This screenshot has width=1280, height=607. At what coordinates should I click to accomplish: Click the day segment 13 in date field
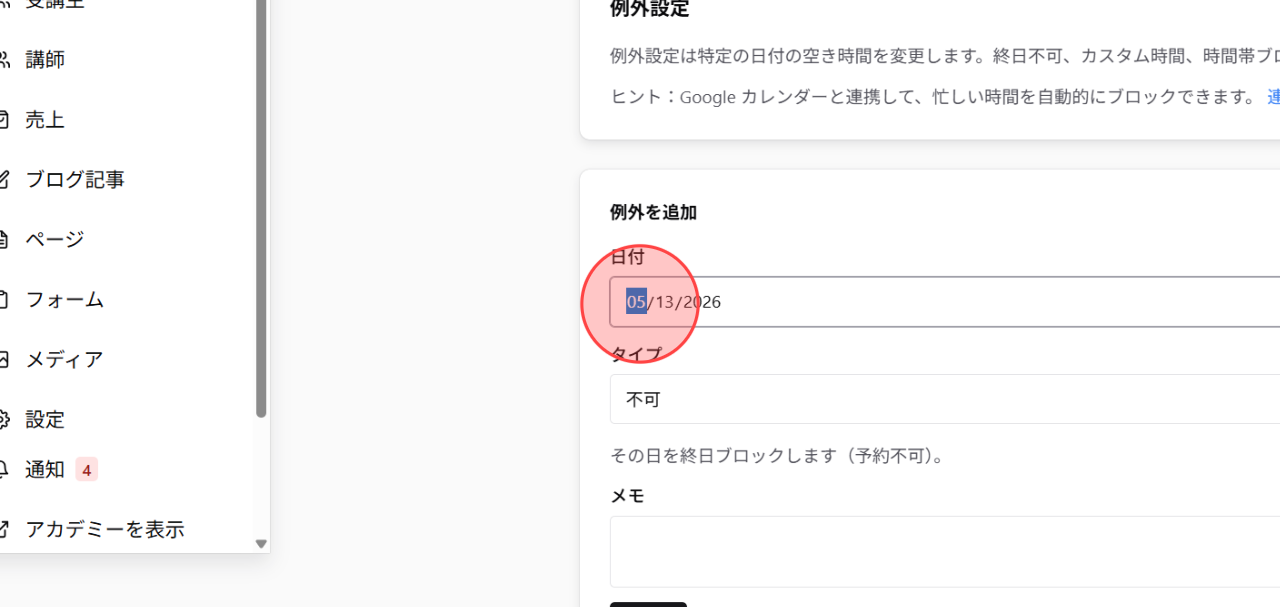(665, 302)
